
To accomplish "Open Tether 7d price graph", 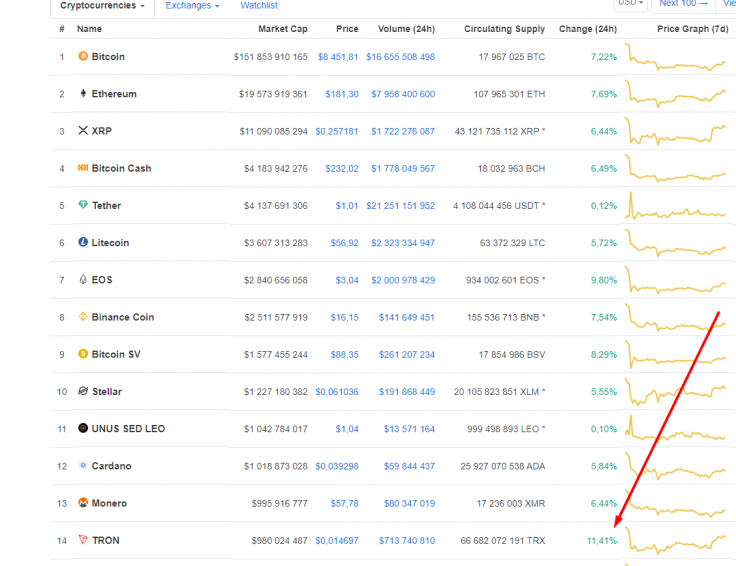I will [x=675, y=206].
